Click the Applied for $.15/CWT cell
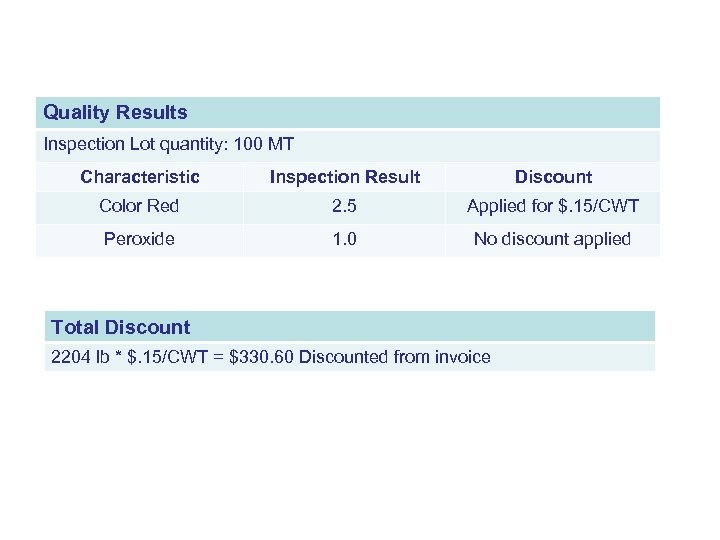 pyautogui.click(x=553, y=206)
